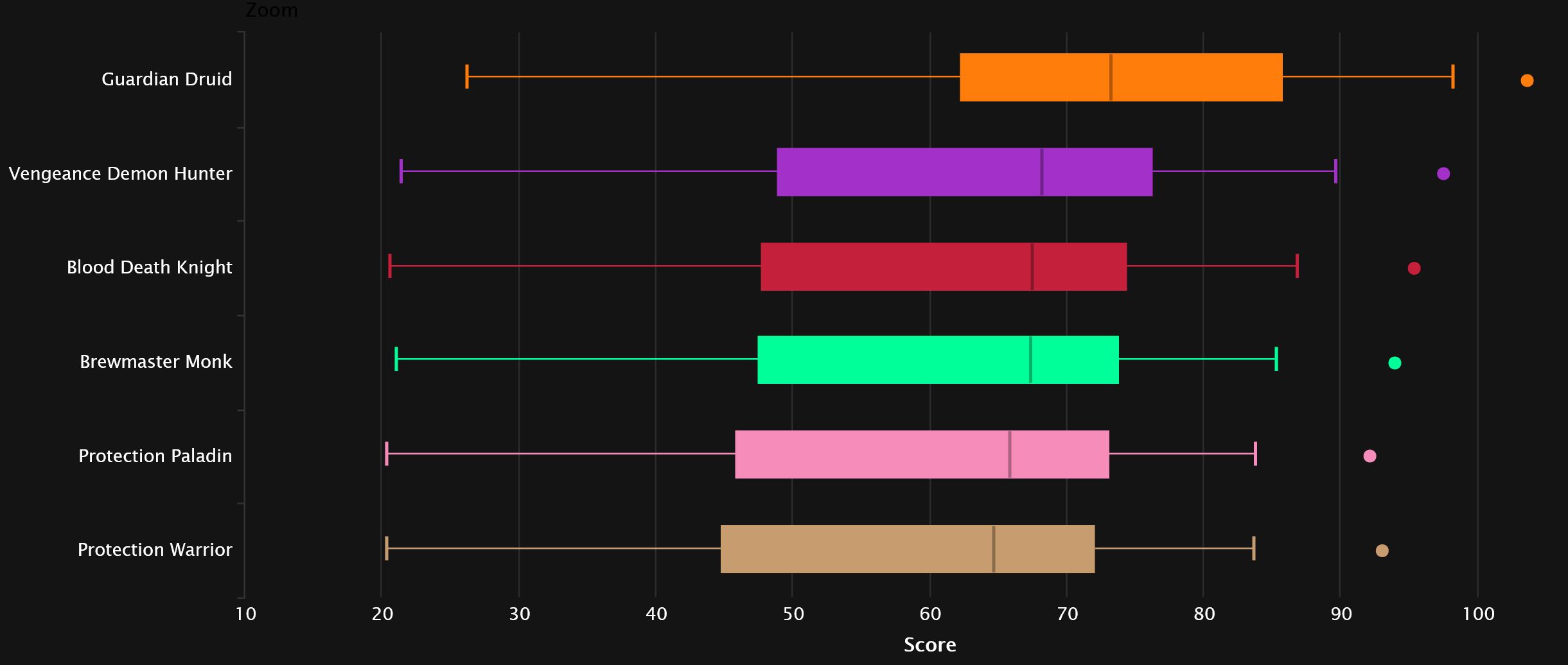The height and width of the screenshot is (665, 1568).
Task: Click the Protection Paladin upper whisker cap
Action: click(x=1255, y=454)
